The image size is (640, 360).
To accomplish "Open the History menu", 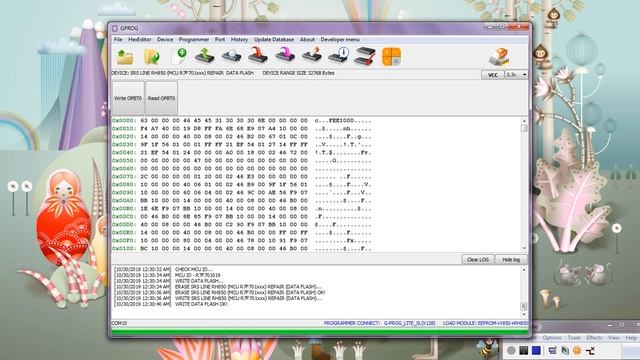I will [x=240, y=40].
